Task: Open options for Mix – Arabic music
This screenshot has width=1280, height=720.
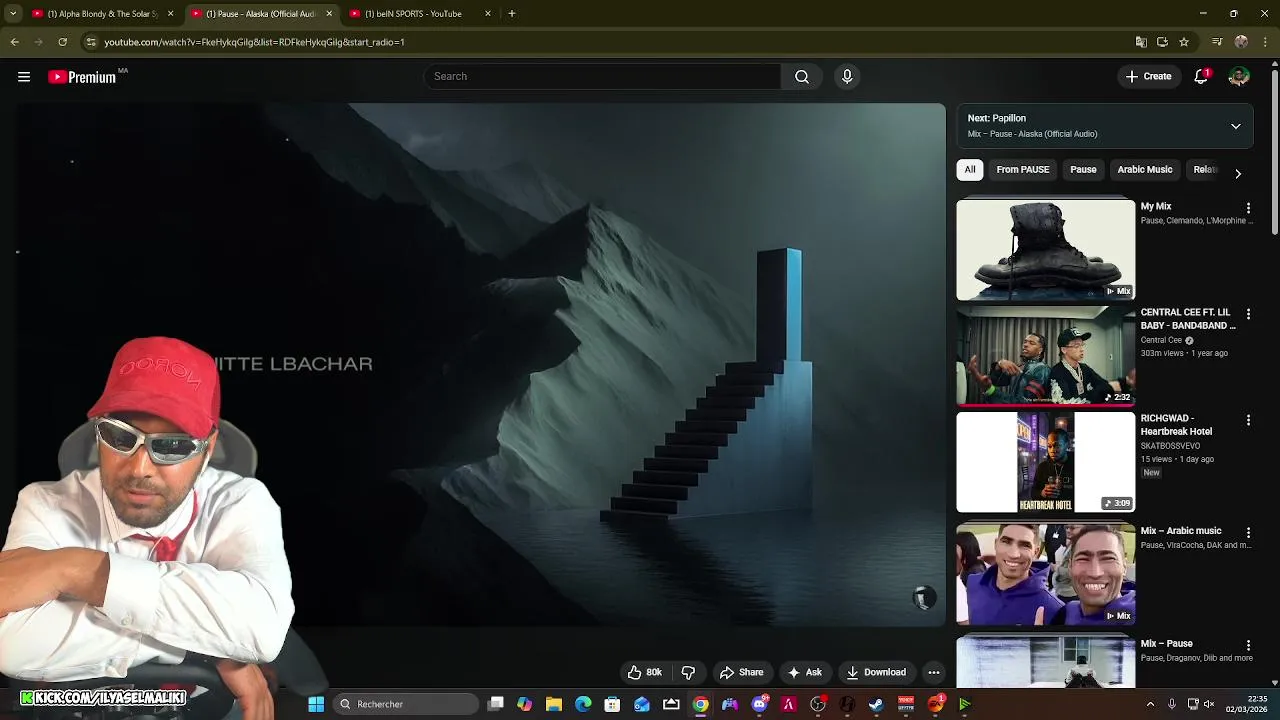Action: [x=1248, y=533]
